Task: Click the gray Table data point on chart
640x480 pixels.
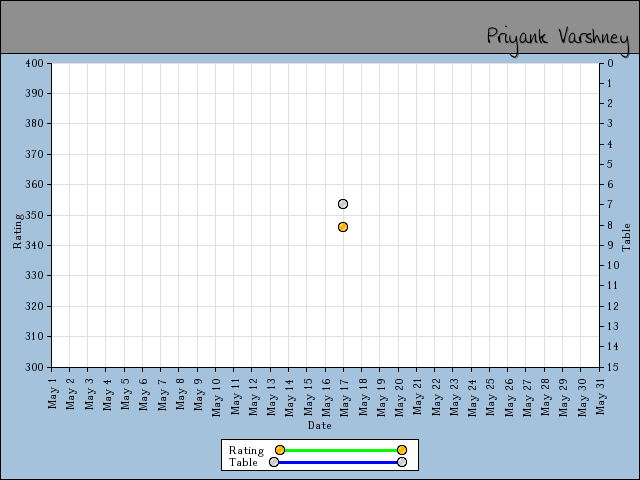Action: (343, 204)
